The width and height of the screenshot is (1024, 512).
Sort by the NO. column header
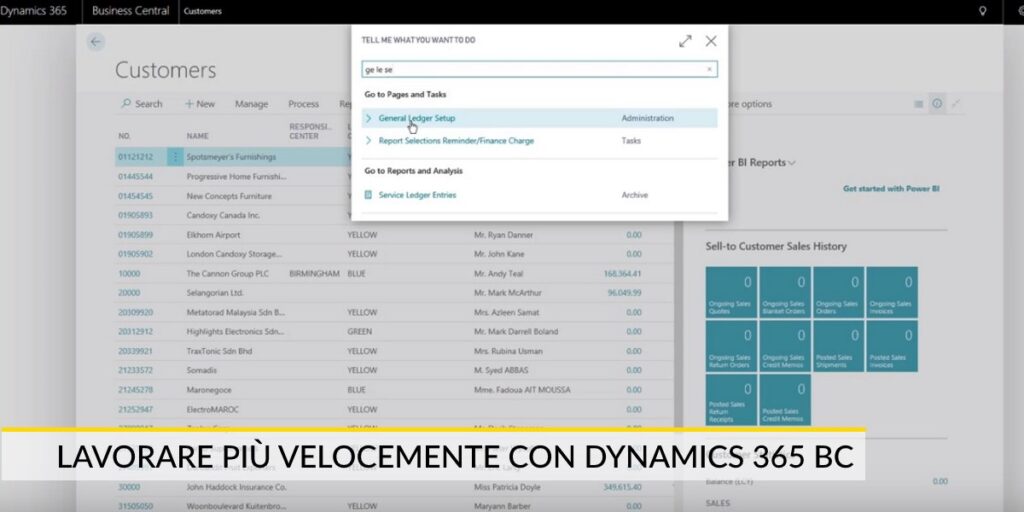(x=124, y=136)
